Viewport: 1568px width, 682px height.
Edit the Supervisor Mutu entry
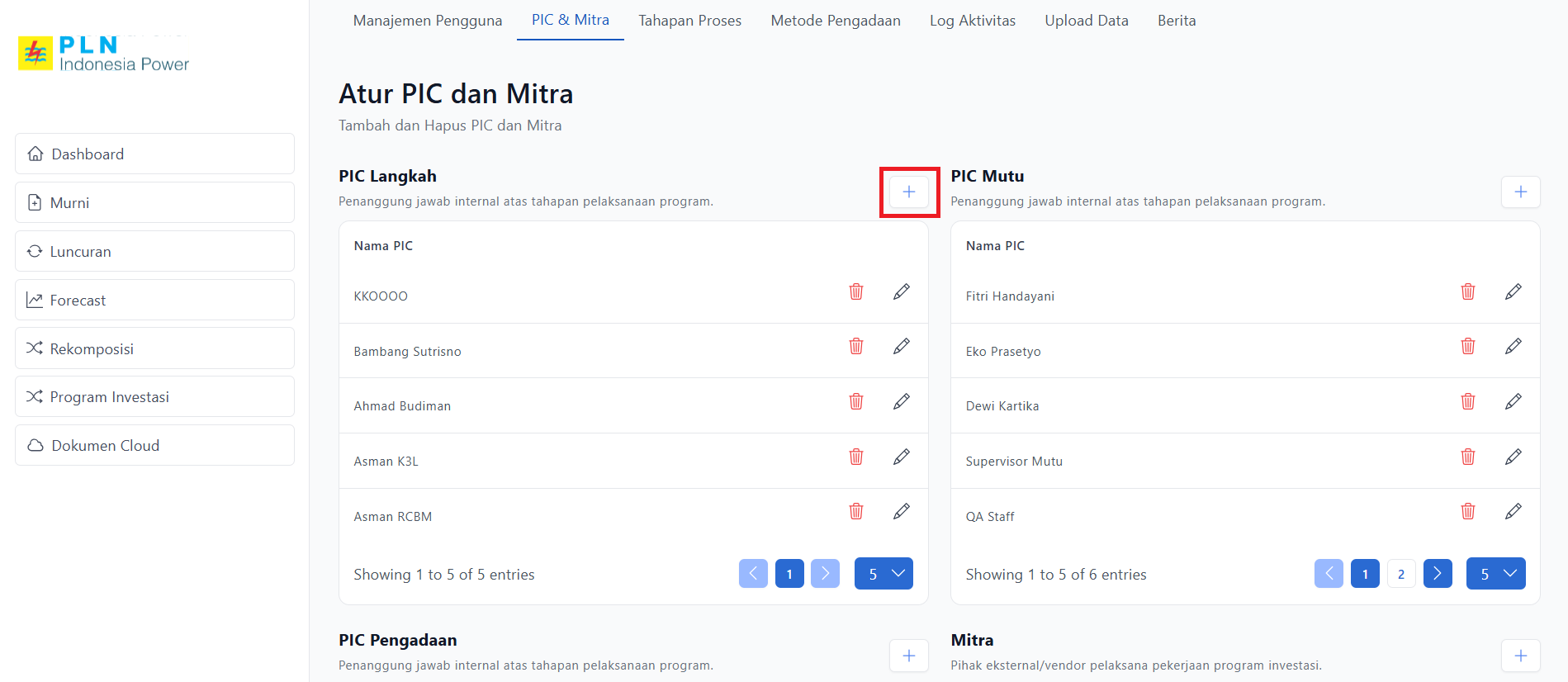pos(1513,457)
